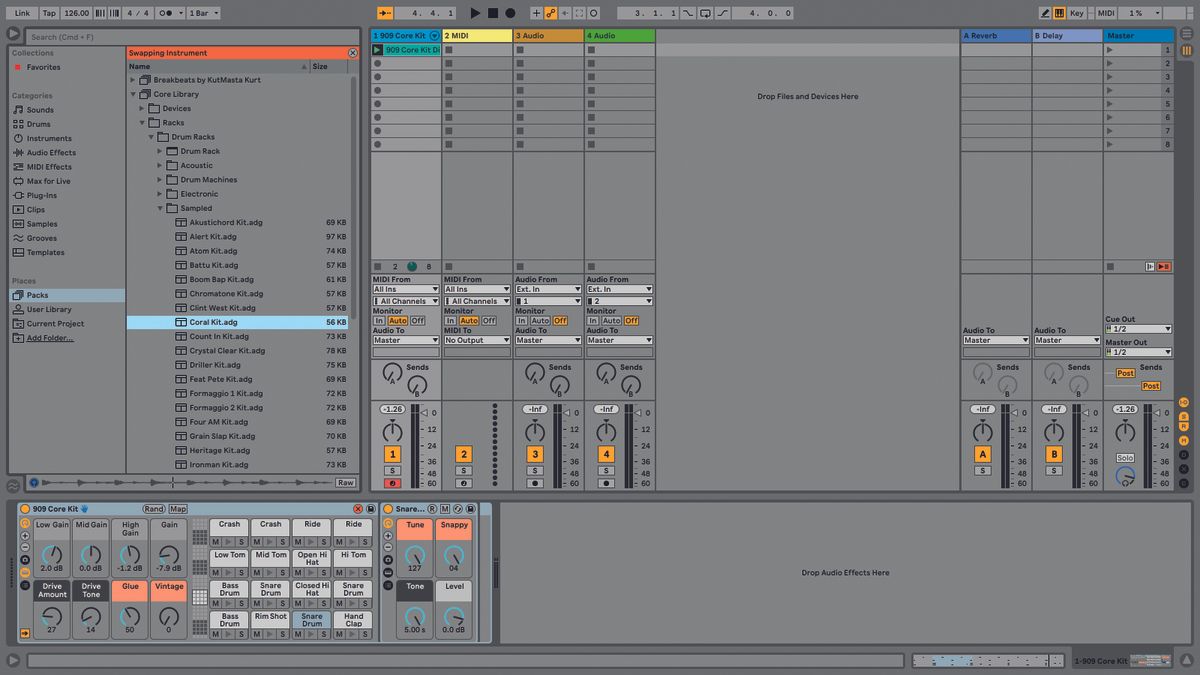This screenshot has height=675, width=1200.
Task: Click the Gain knob on the 909 Core Kit rack
Action: (168, 556)
